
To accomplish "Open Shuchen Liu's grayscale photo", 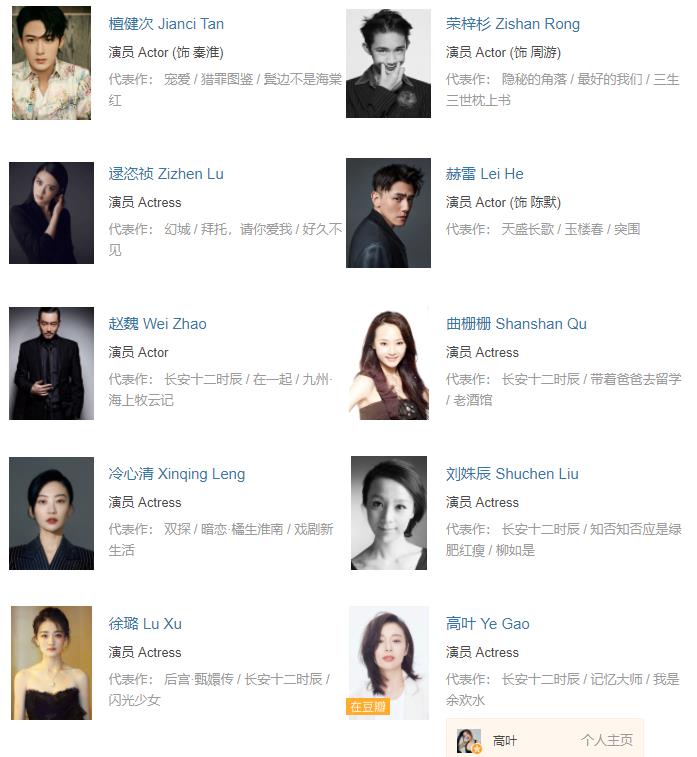I will pos(389,513).
